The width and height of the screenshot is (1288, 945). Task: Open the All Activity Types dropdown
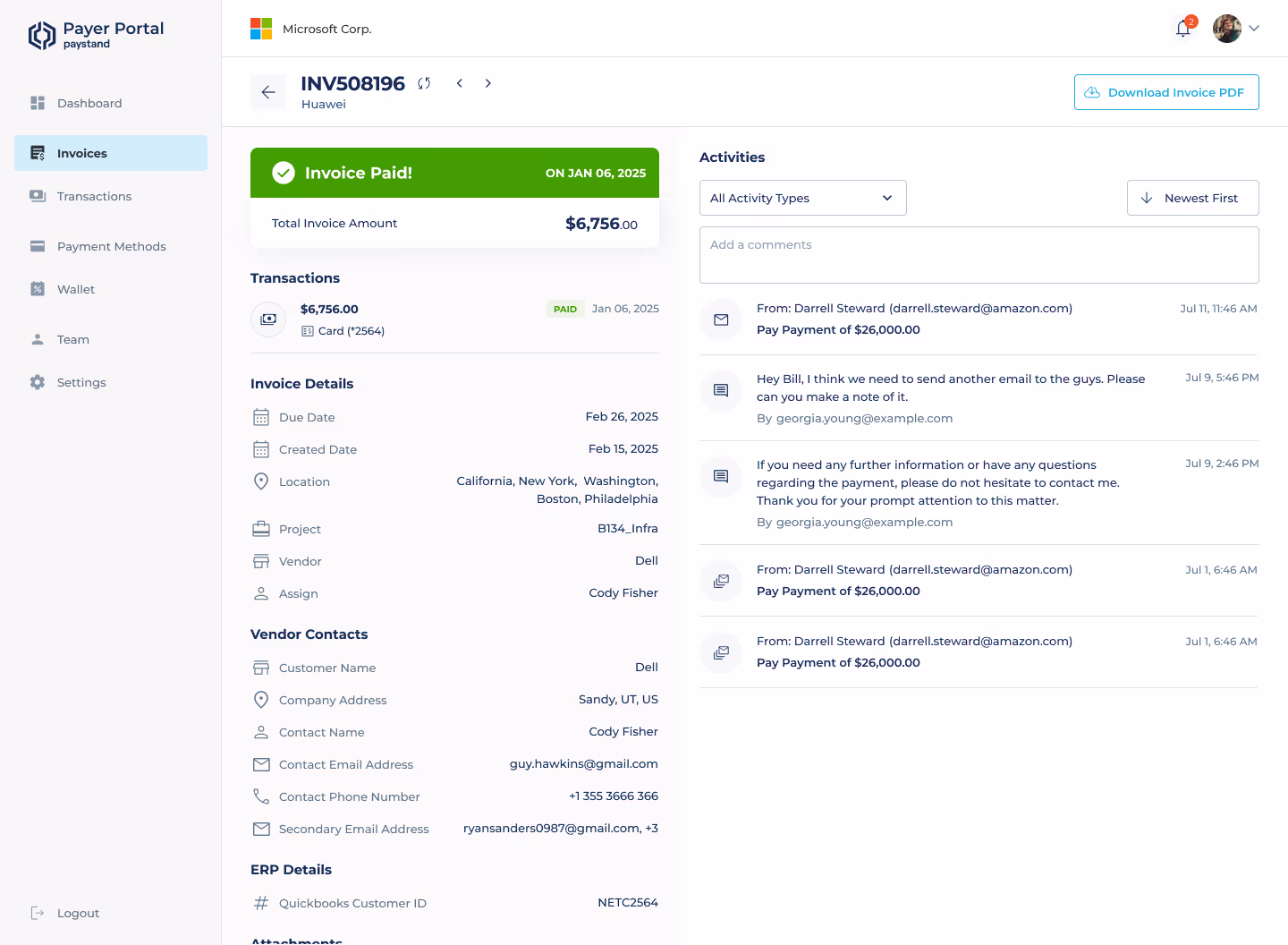(803, 198)
